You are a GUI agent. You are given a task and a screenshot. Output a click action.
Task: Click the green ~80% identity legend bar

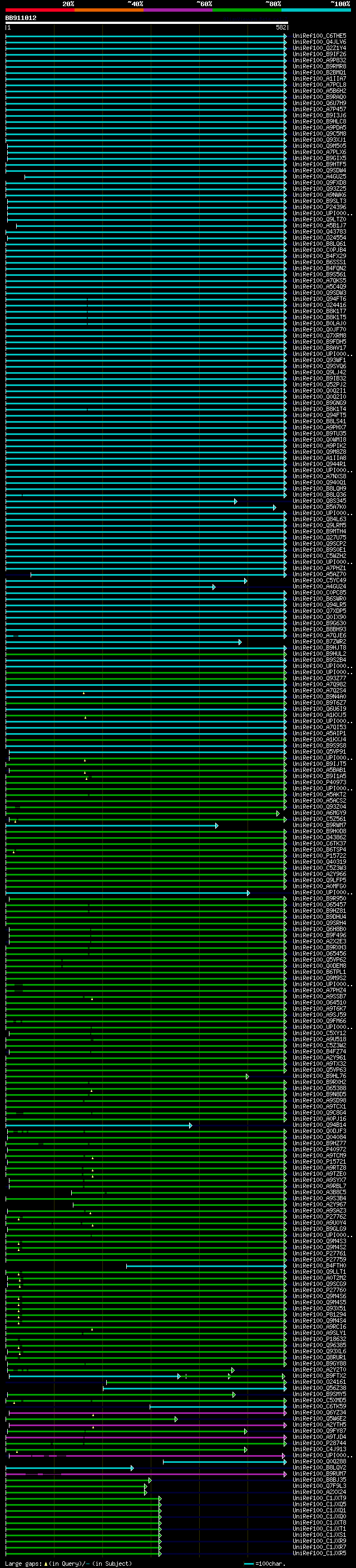click(x=247, y=11)
